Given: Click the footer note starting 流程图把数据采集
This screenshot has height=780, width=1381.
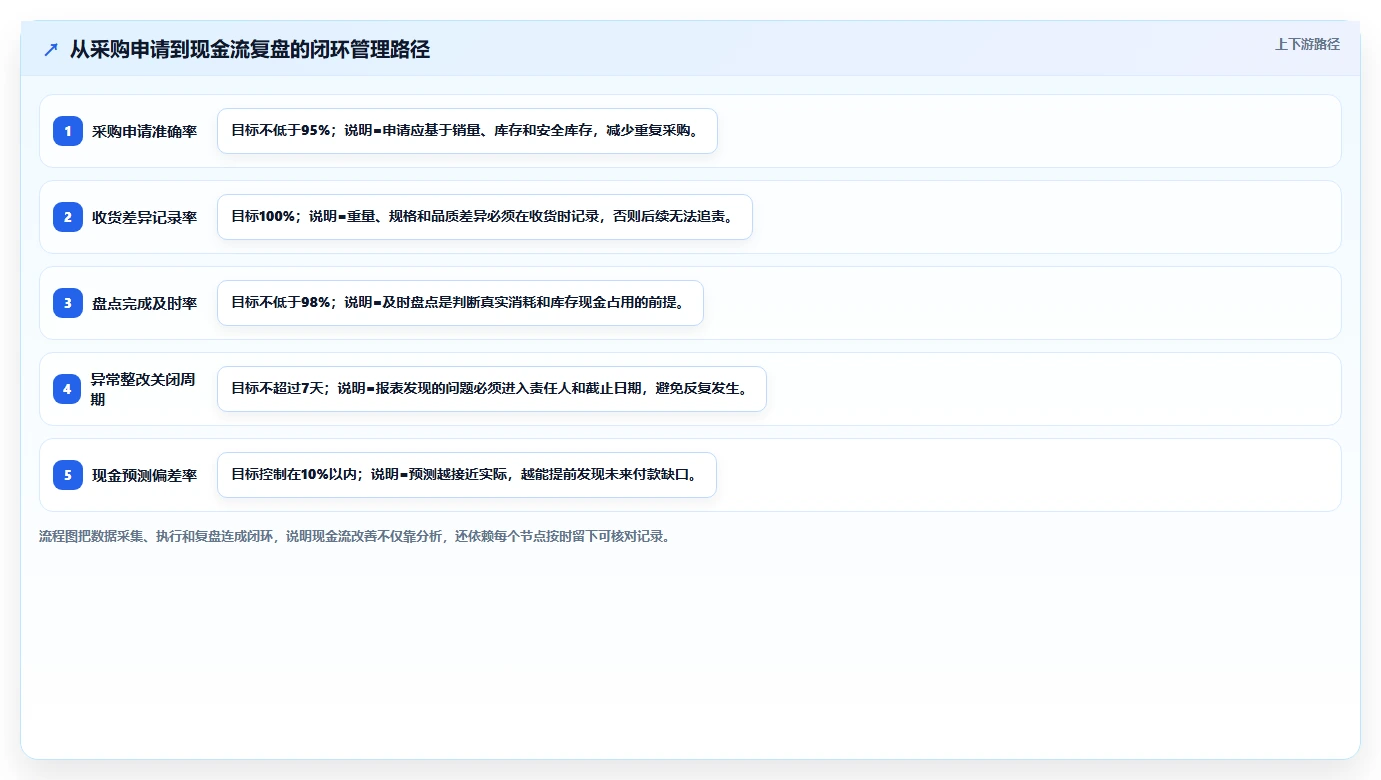Looking at the screenshot, I should click(354, 536).
